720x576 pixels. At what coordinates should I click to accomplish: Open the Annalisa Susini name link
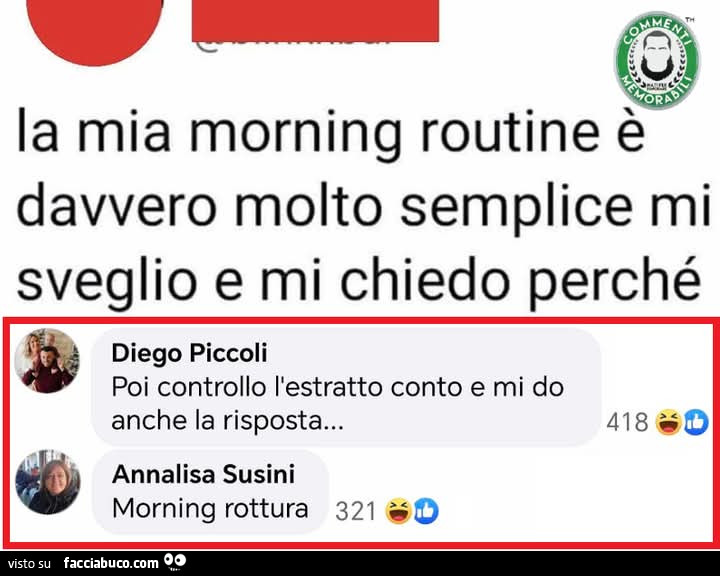203,474
